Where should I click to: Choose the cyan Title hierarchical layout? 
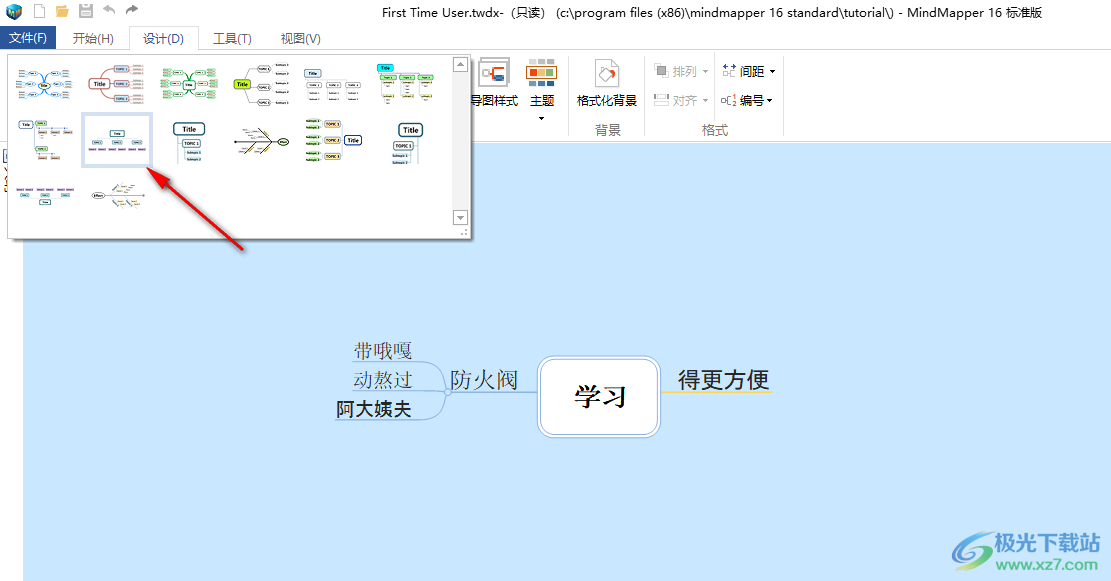pyautogui.click(x=406, y=84)
